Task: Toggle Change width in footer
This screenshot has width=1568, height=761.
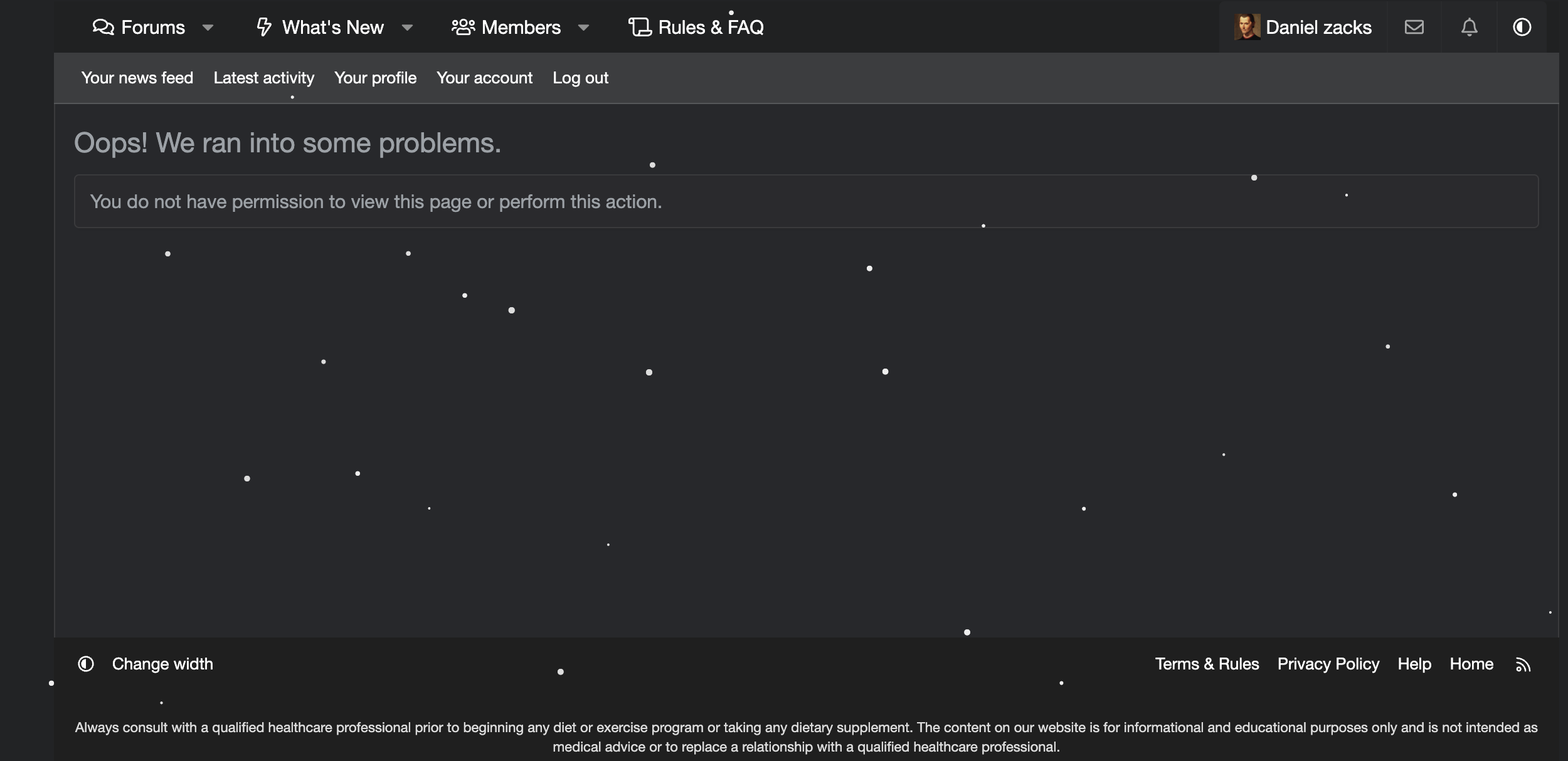Action: [x=162, y=664]
